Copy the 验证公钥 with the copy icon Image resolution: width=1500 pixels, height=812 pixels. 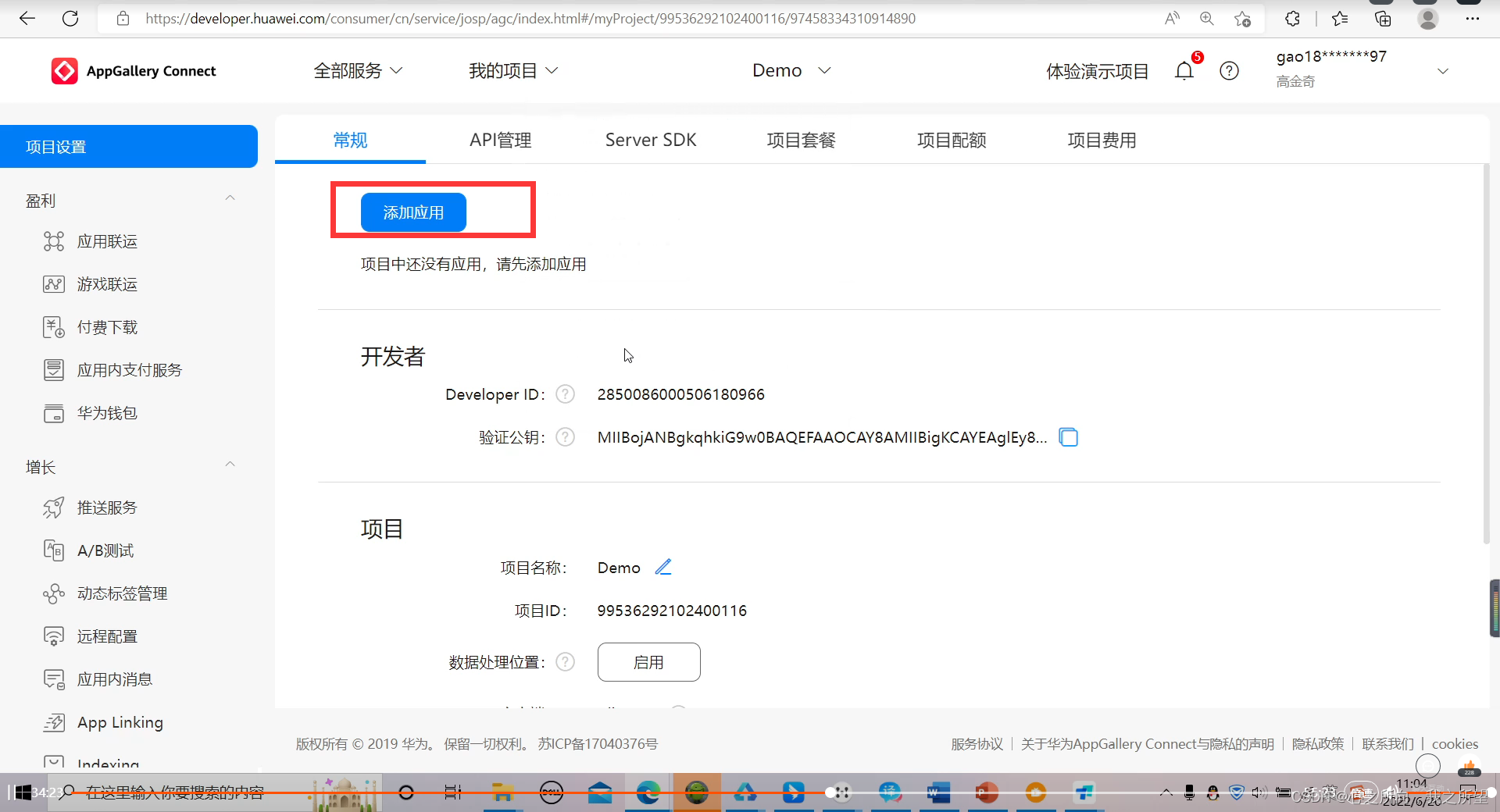click(x=1068, y=437)
